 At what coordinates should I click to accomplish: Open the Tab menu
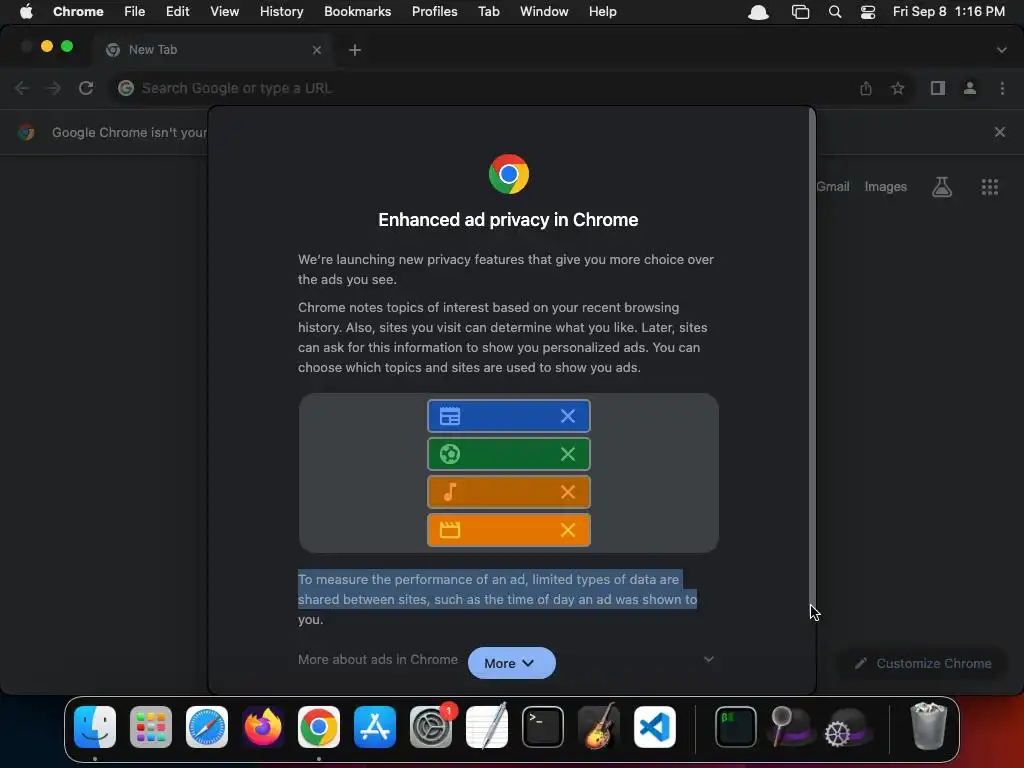click(488, 12)
